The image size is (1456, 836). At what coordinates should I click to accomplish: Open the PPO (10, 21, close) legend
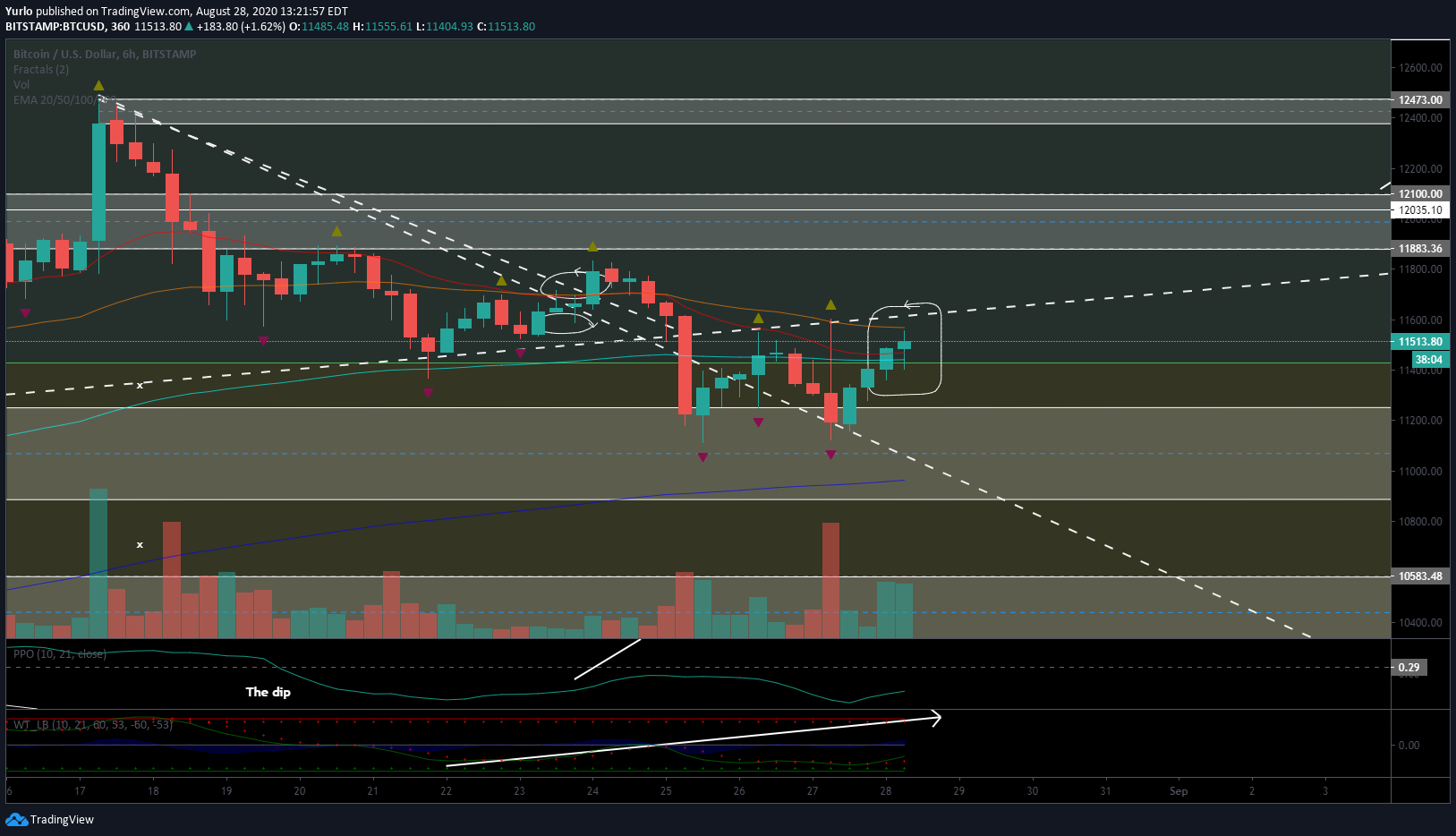60,654
